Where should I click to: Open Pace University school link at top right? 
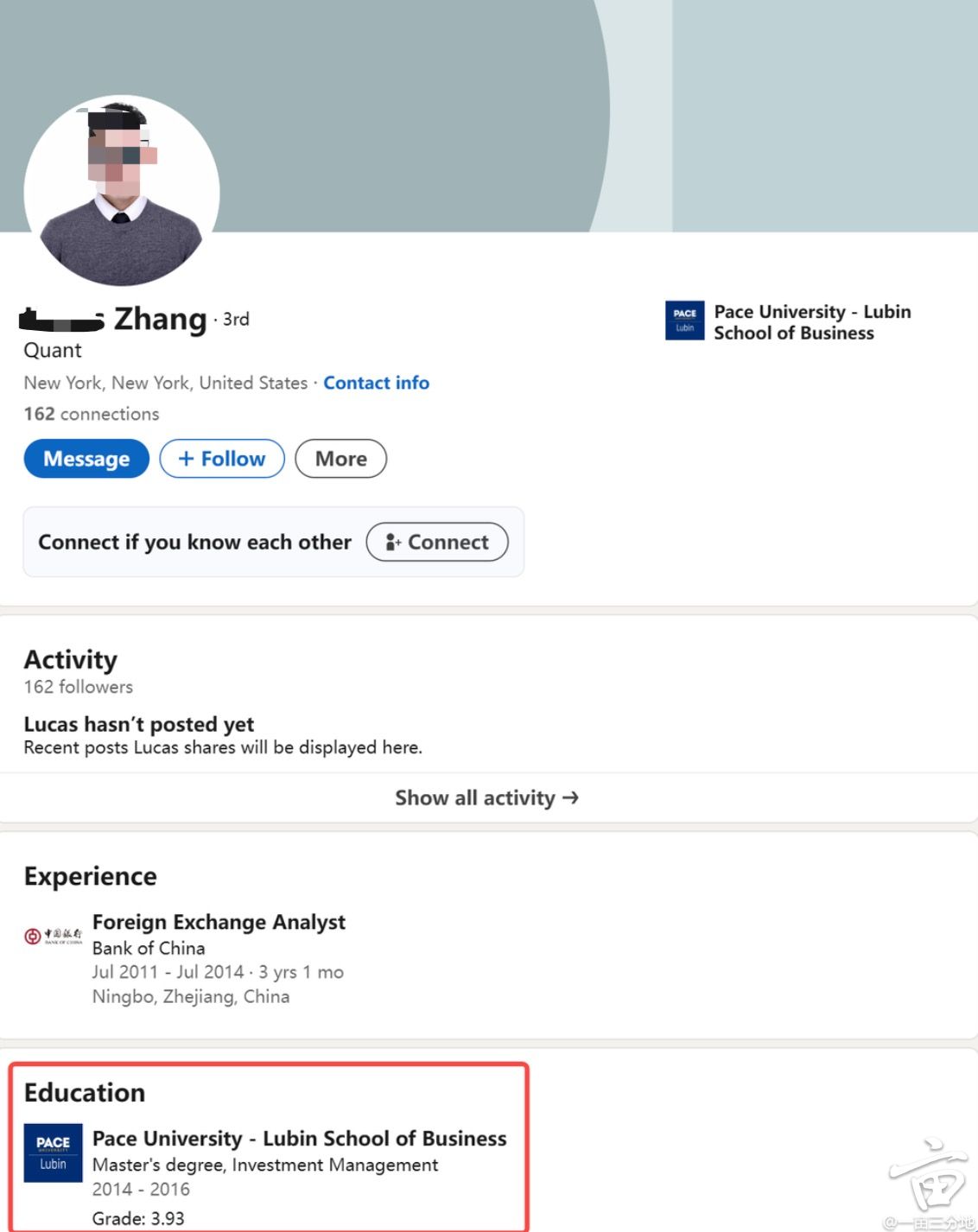pyautogui.click(x=811, y=322)
